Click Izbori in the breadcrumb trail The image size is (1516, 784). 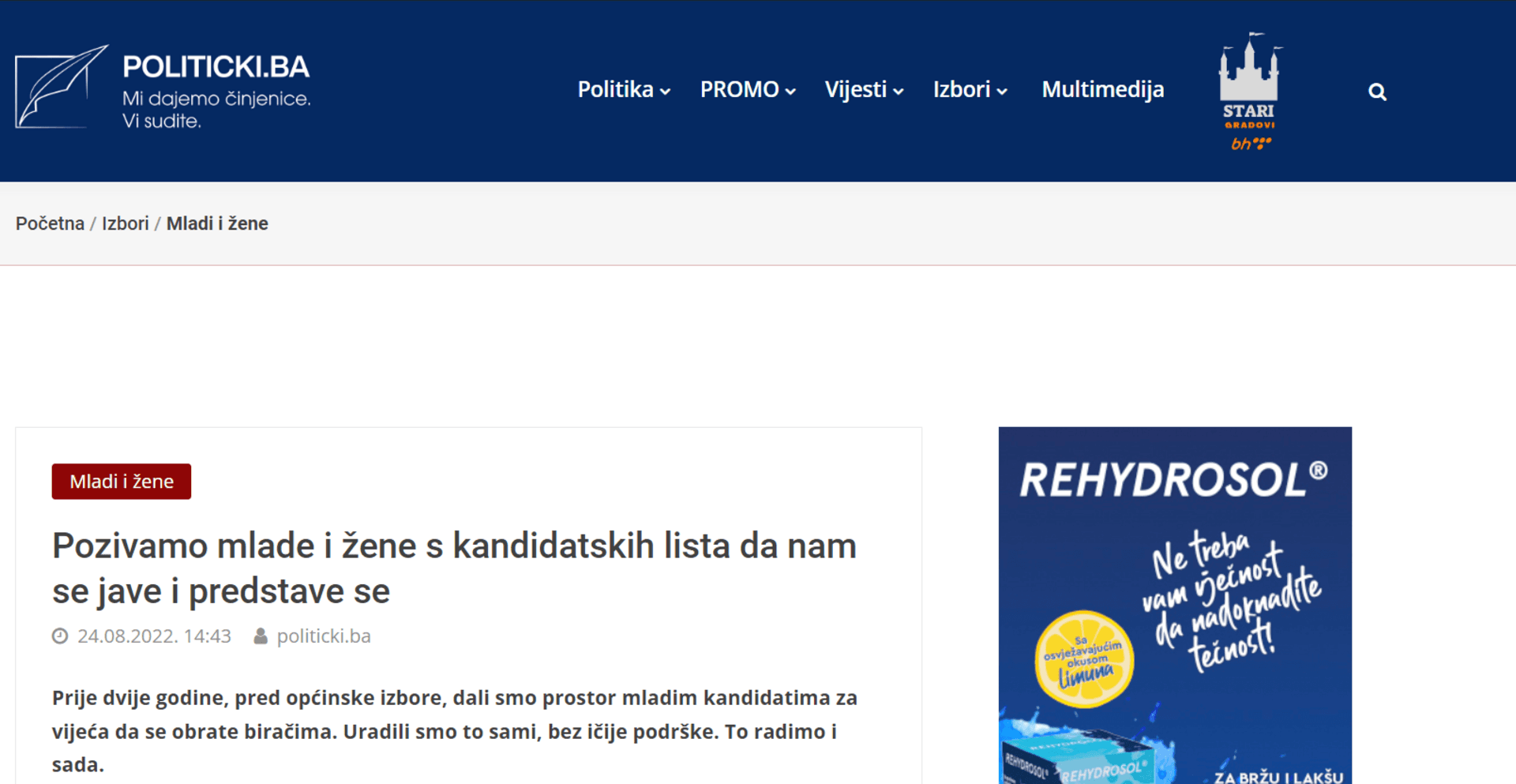click(x=126, y=223)
